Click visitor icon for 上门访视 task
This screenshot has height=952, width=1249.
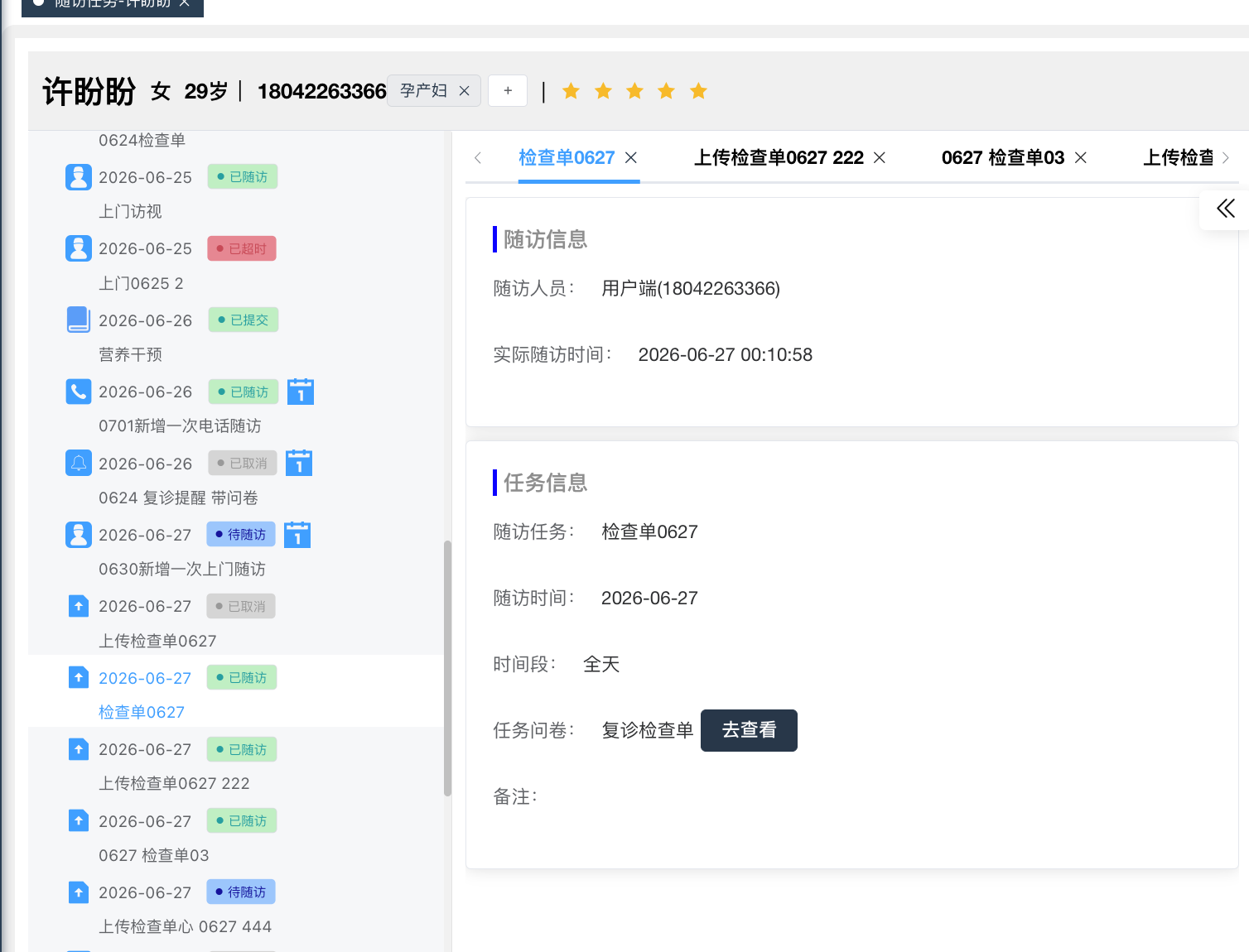point(79,177)
